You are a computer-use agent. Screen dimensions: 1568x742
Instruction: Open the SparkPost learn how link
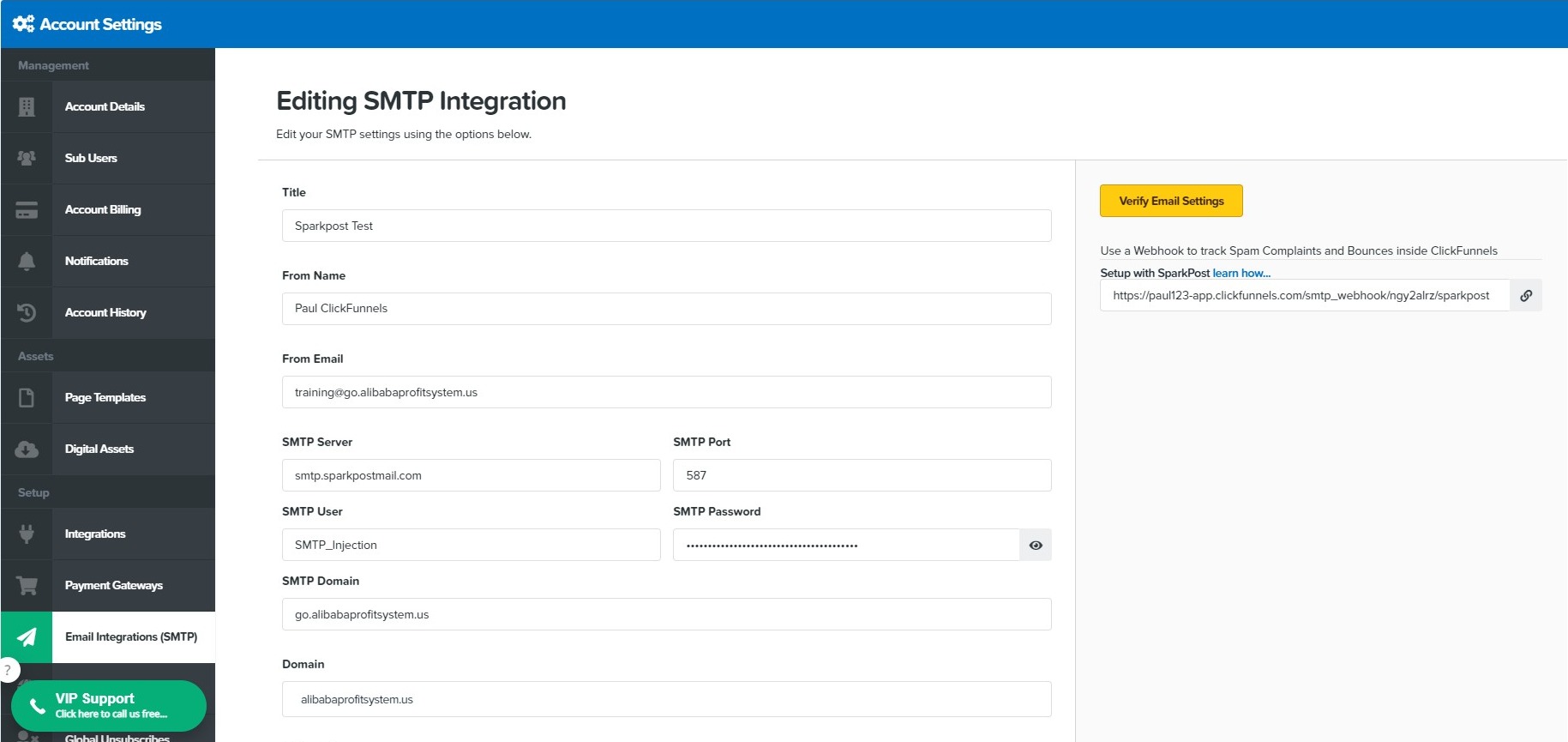click(x=1241, y=273)
